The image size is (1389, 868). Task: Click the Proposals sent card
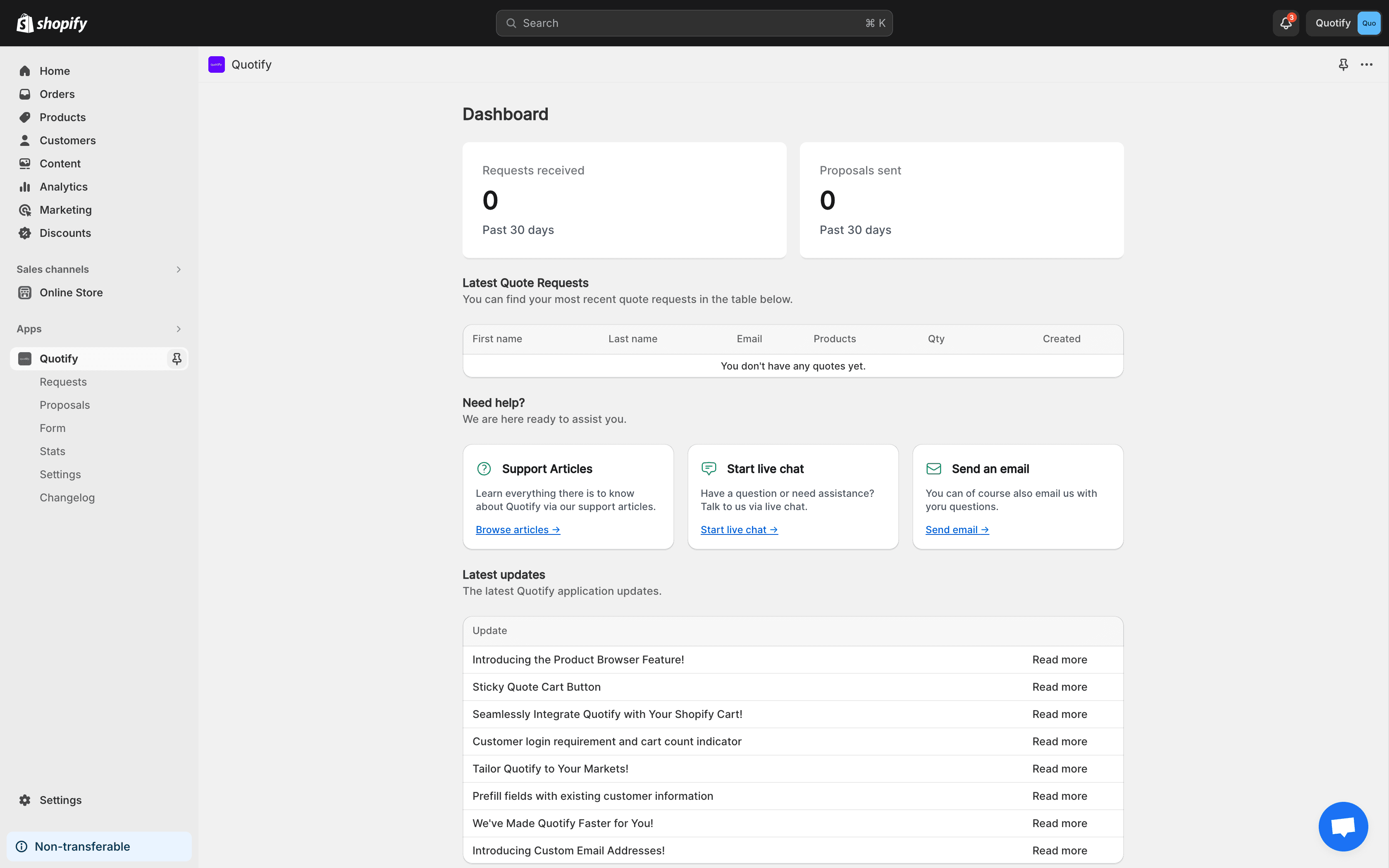coord(962,200)
